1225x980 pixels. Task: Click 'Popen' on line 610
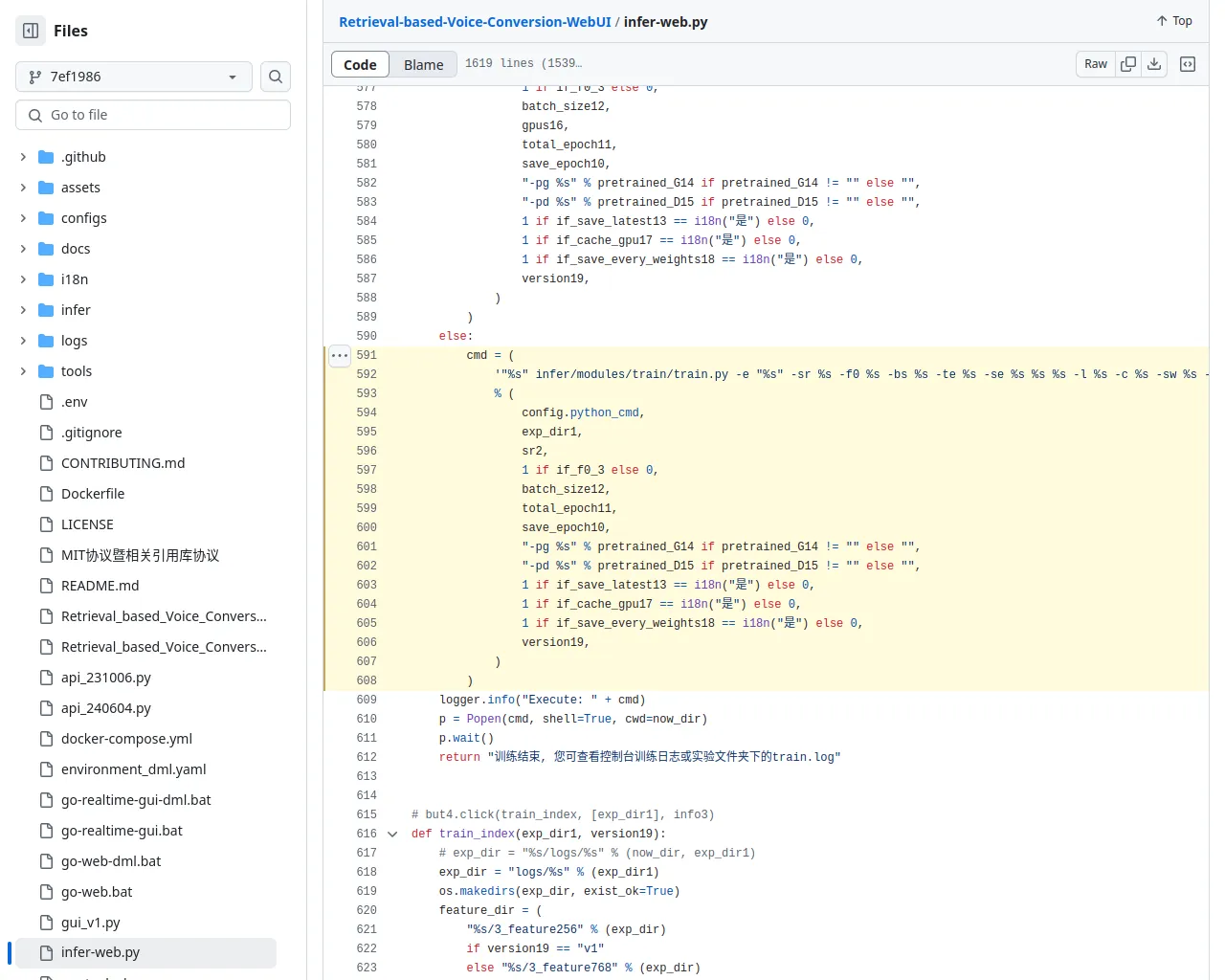484,719
